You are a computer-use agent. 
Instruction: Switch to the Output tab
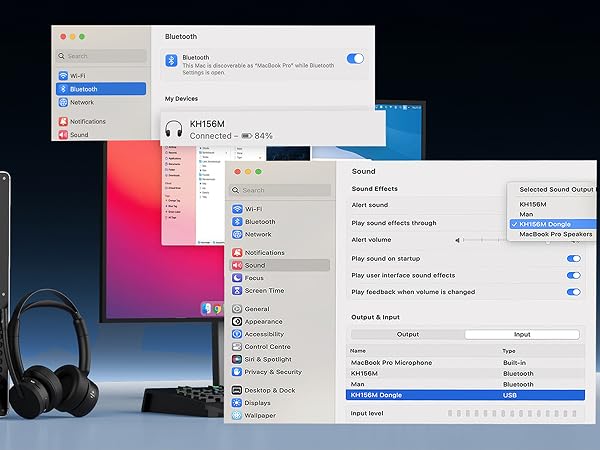point(408,334)
